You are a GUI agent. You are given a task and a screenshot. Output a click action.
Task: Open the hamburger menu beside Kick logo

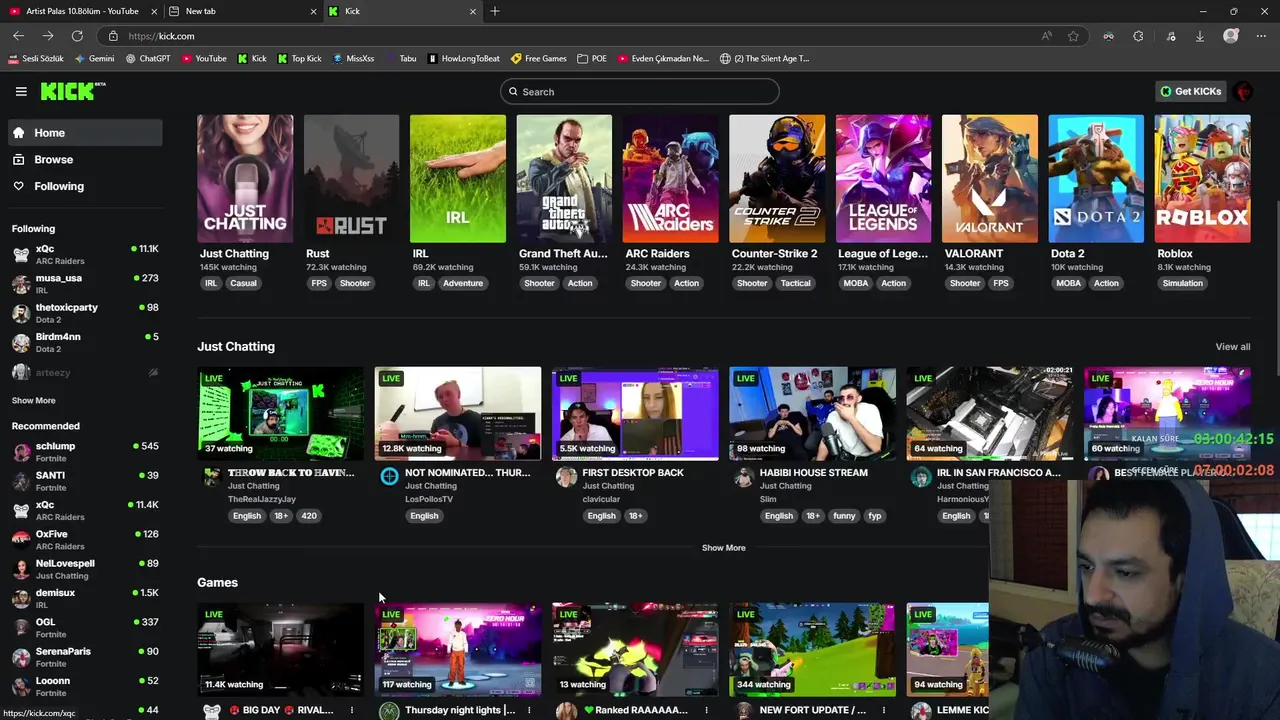[x=21, y=91]
